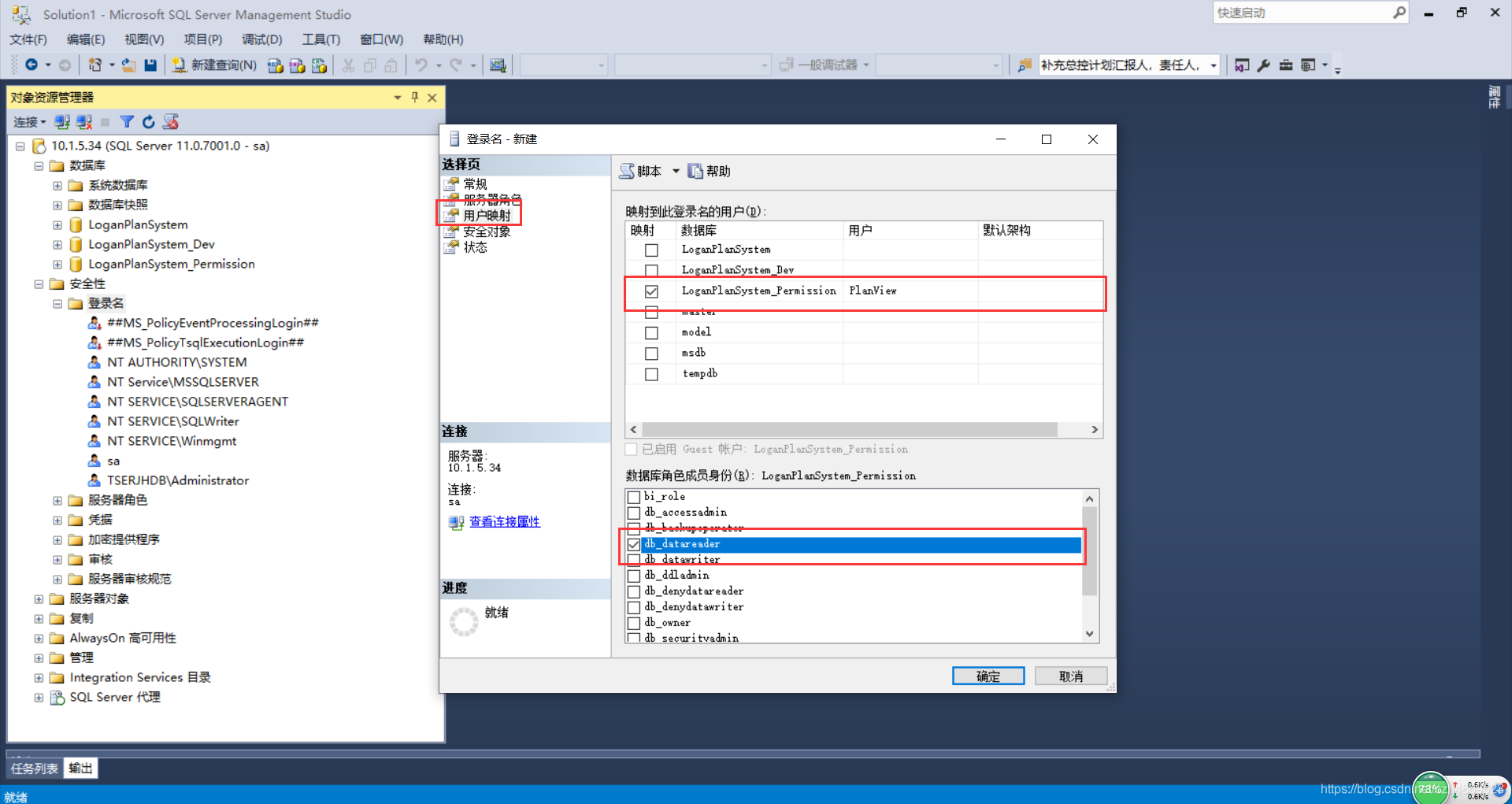This screenshot has height=804, width=1512.
Task: Click the Open File folder icon in toolbar
Action: tap(129, 65)
